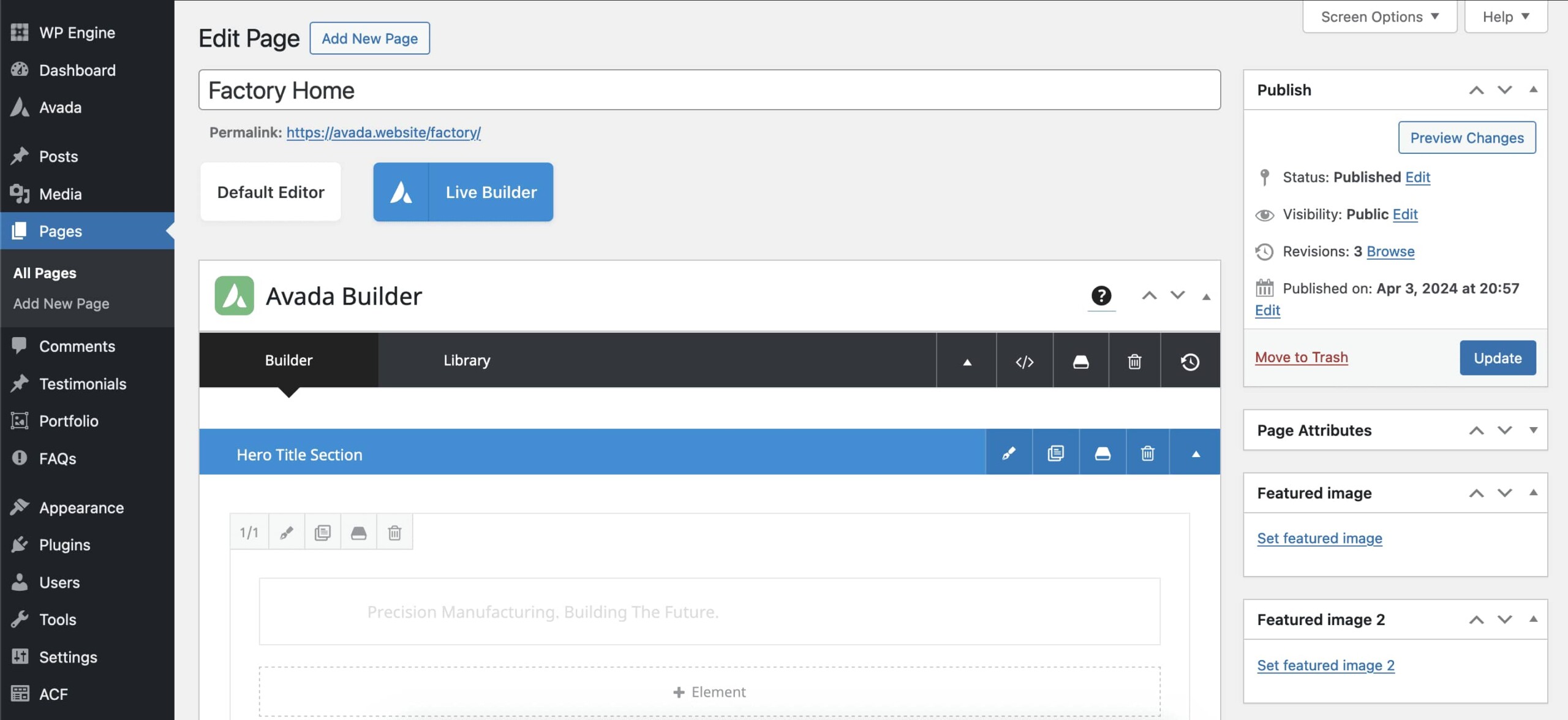Screen dimensions: 1568x720
Task: Open All Pages submenu
Action: [45, 273]
